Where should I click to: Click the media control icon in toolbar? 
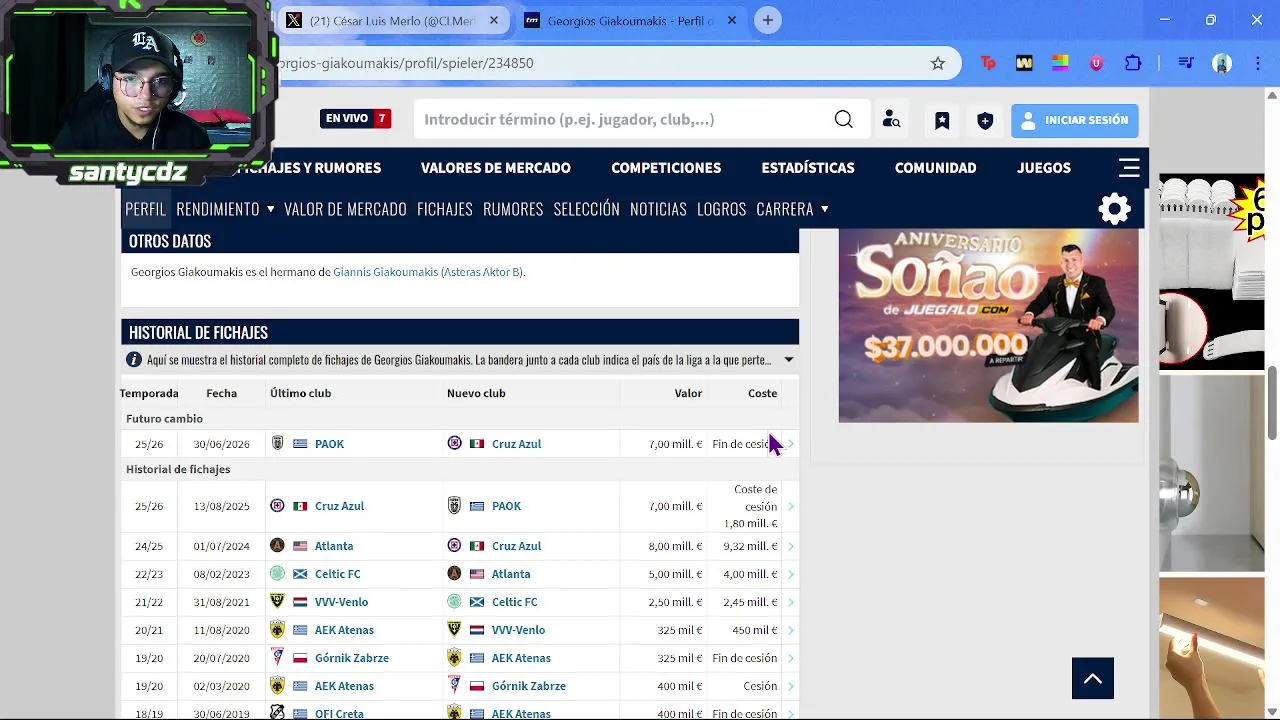tap(1186, 63)
